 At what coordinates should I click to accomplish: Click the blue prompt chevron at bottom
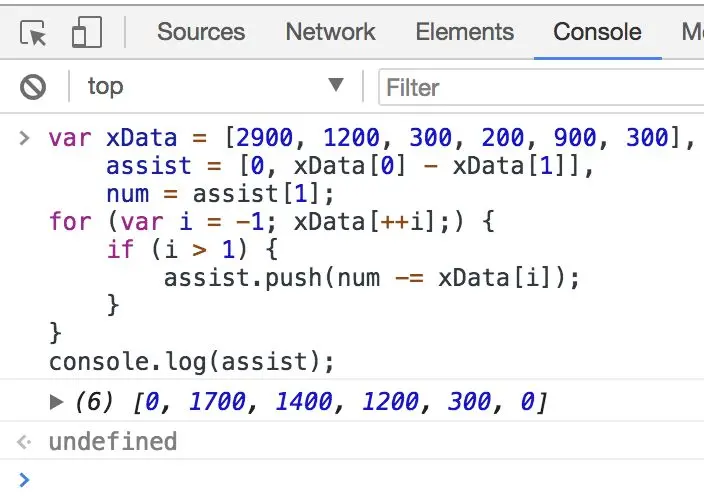click(x=24, y=480)
